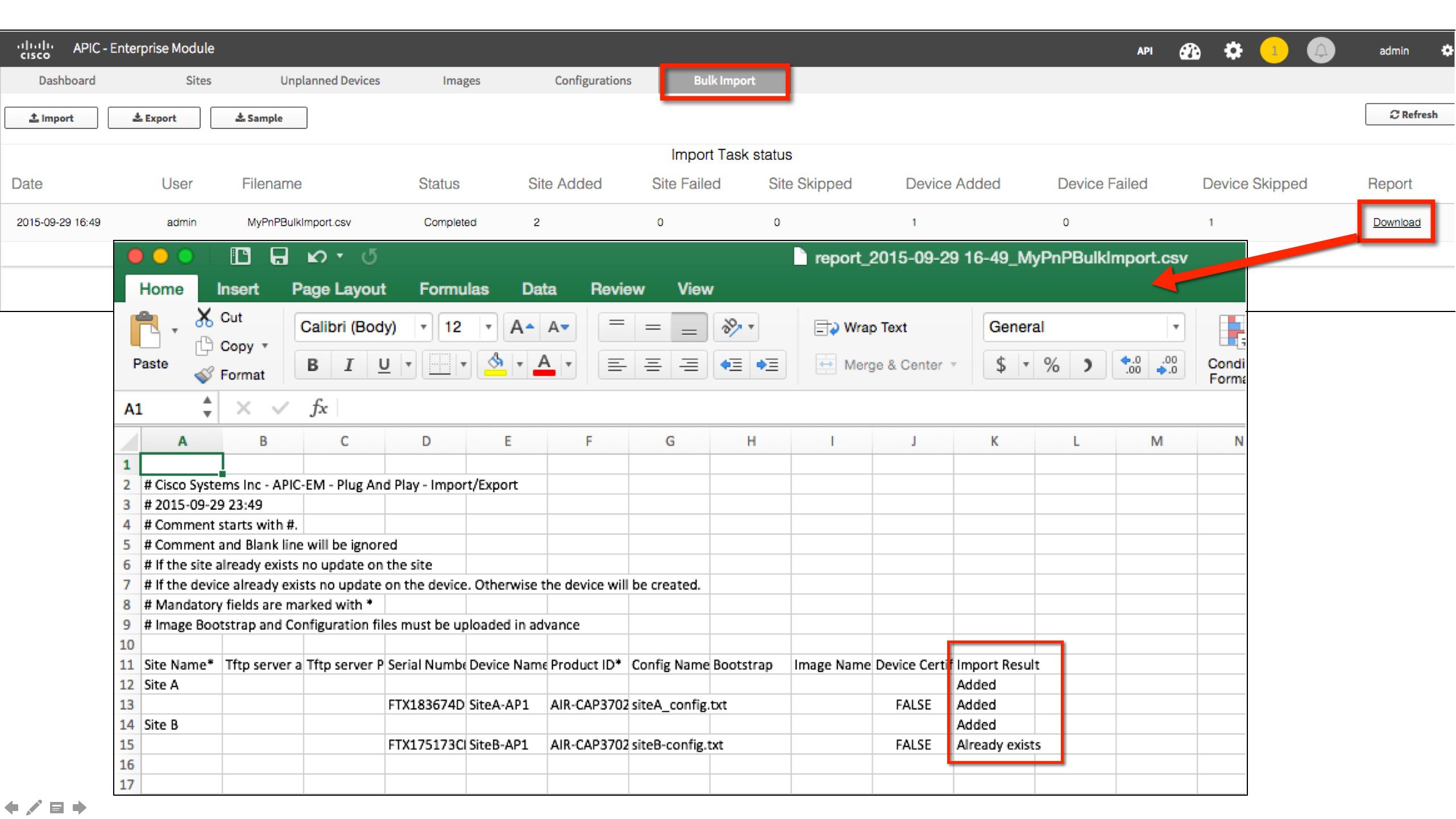Download the import task report

[1396, 222]
